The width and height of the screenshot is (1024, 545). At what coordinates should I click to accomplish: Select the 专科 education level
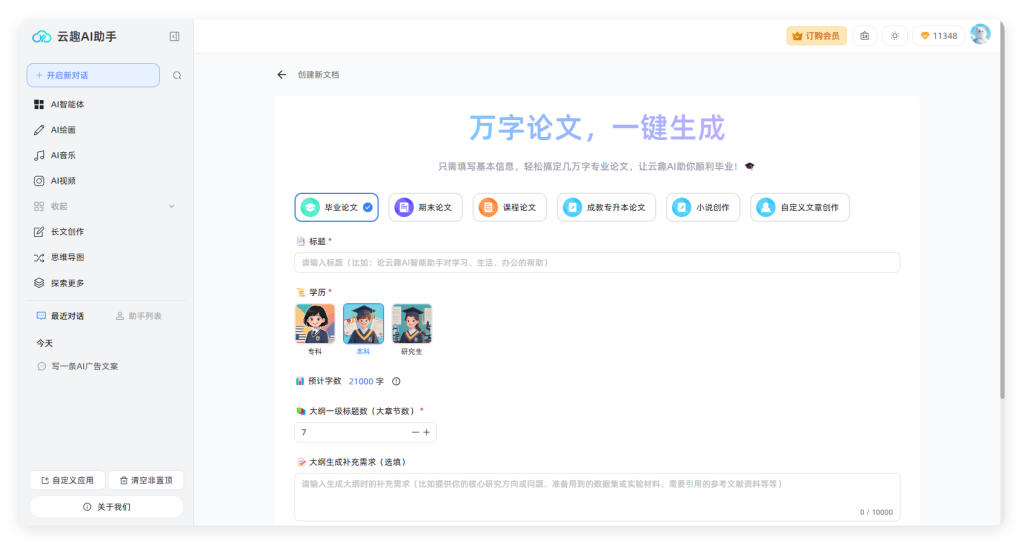314,325
